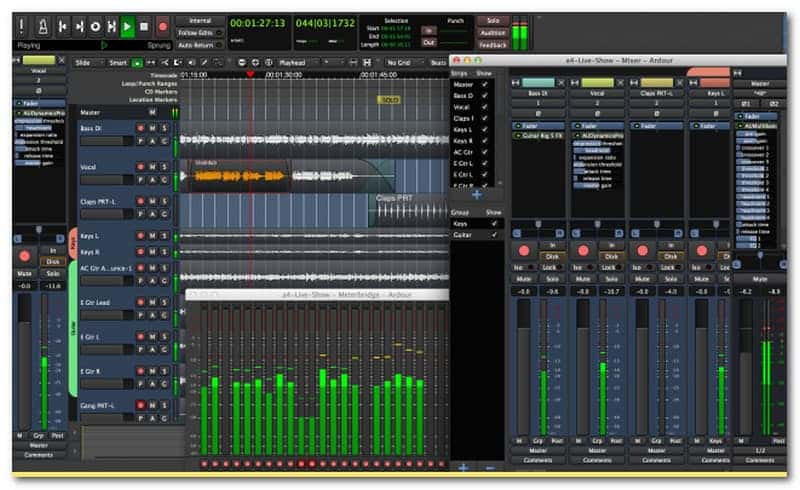This screenshot has width=800, height=490.
Task: Click the green grab mode tool icon
Action: [137, 63]
